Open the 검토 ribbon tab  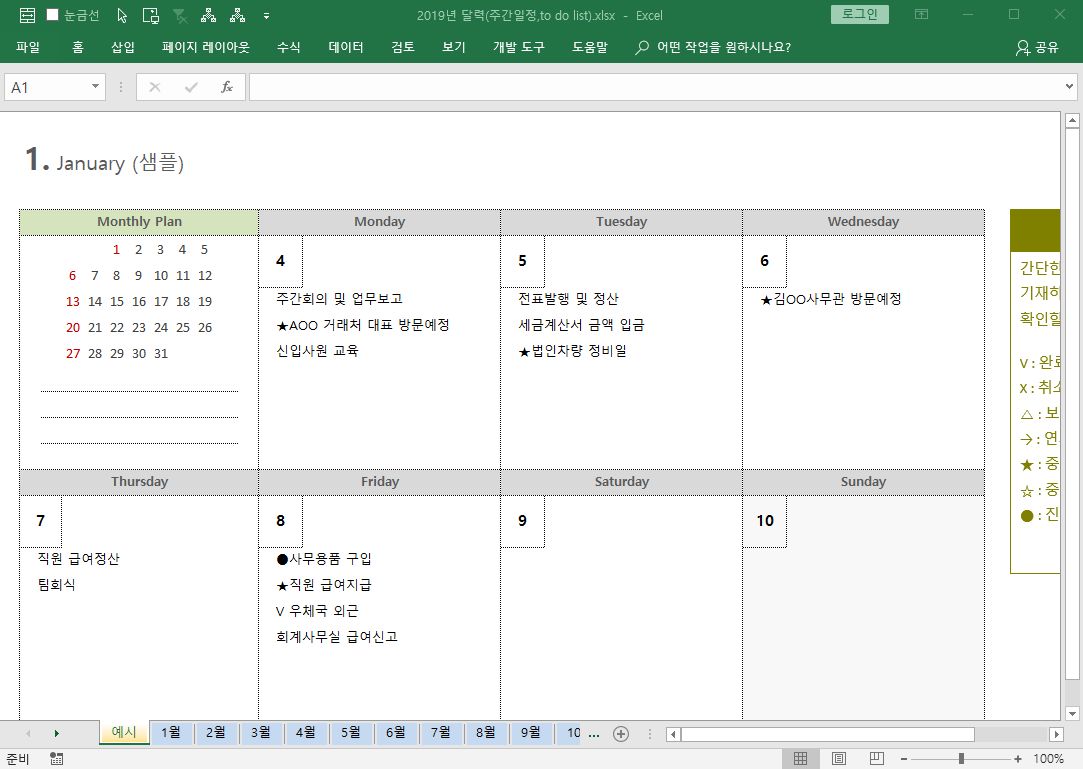coord(403,47)
